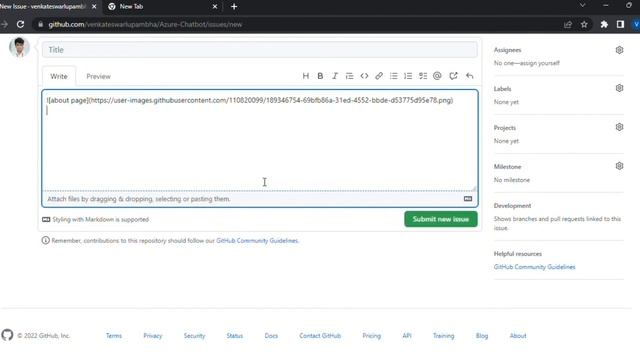This screenshot has height=360, width=640.
Task: Insert a saved reply icon
Action: [469, 76]
